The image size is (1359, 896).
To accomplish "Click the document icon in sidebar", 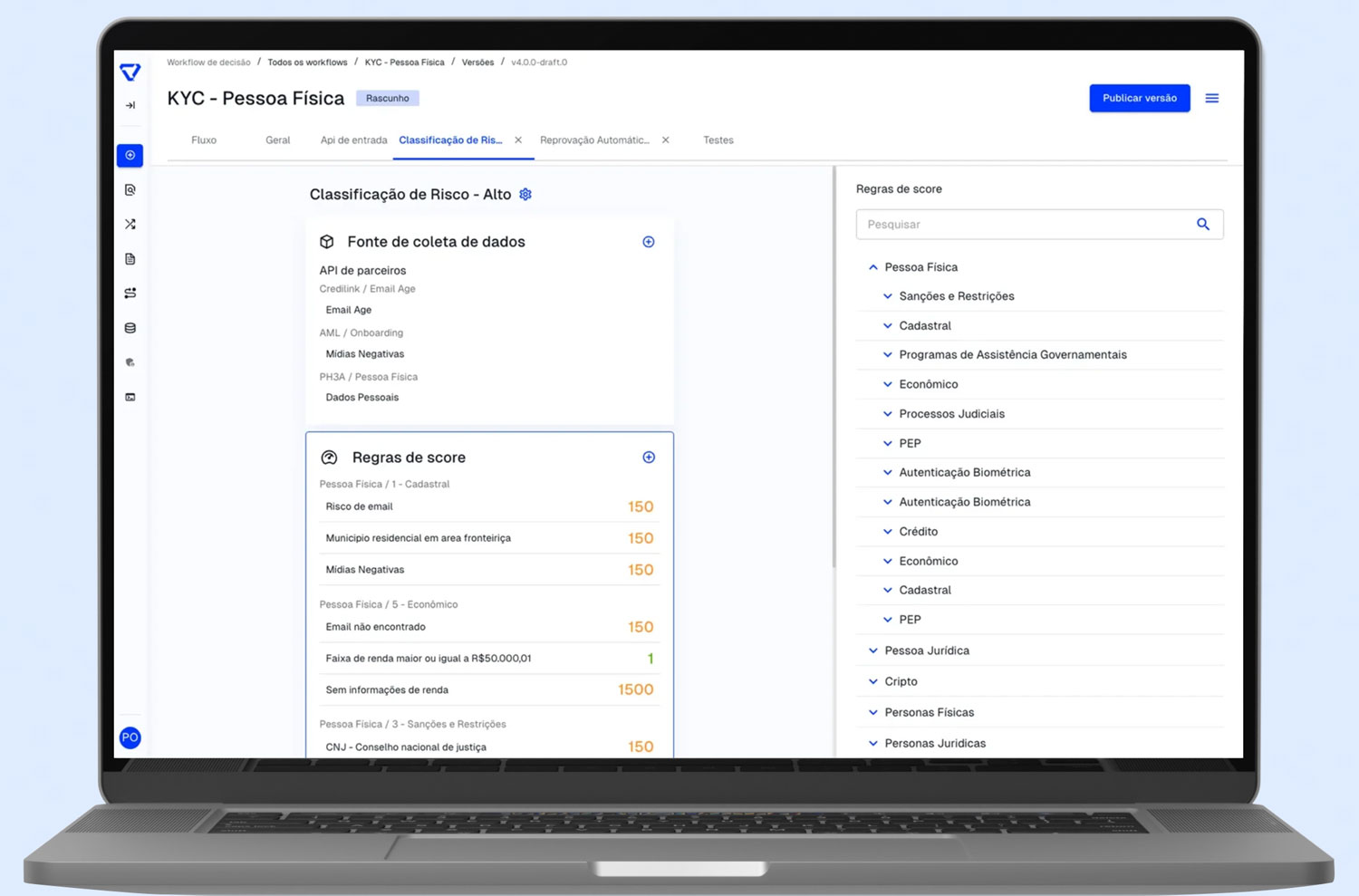I will click(x=130, y=259).
